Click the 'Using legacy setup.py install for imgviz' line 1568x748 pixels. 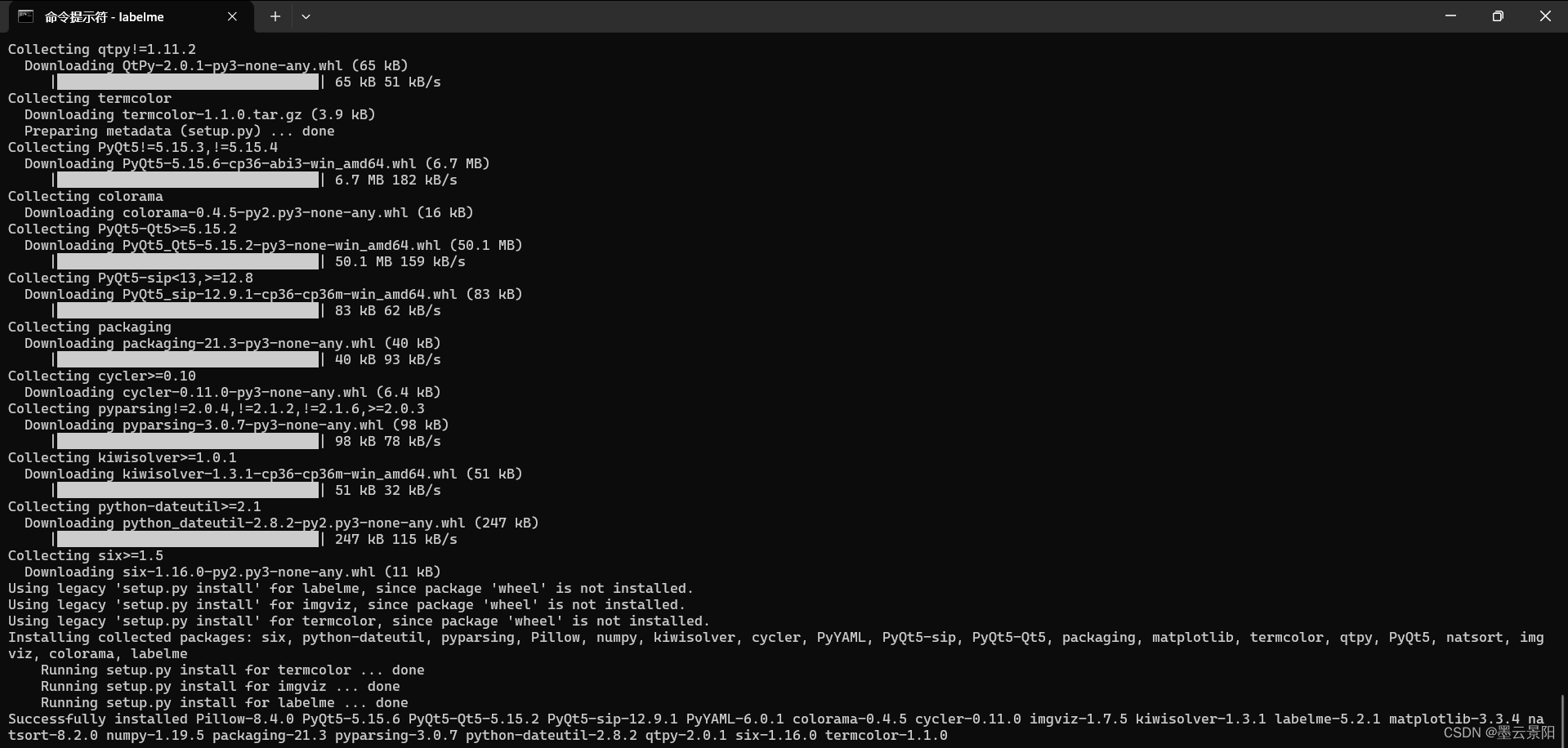346,604
